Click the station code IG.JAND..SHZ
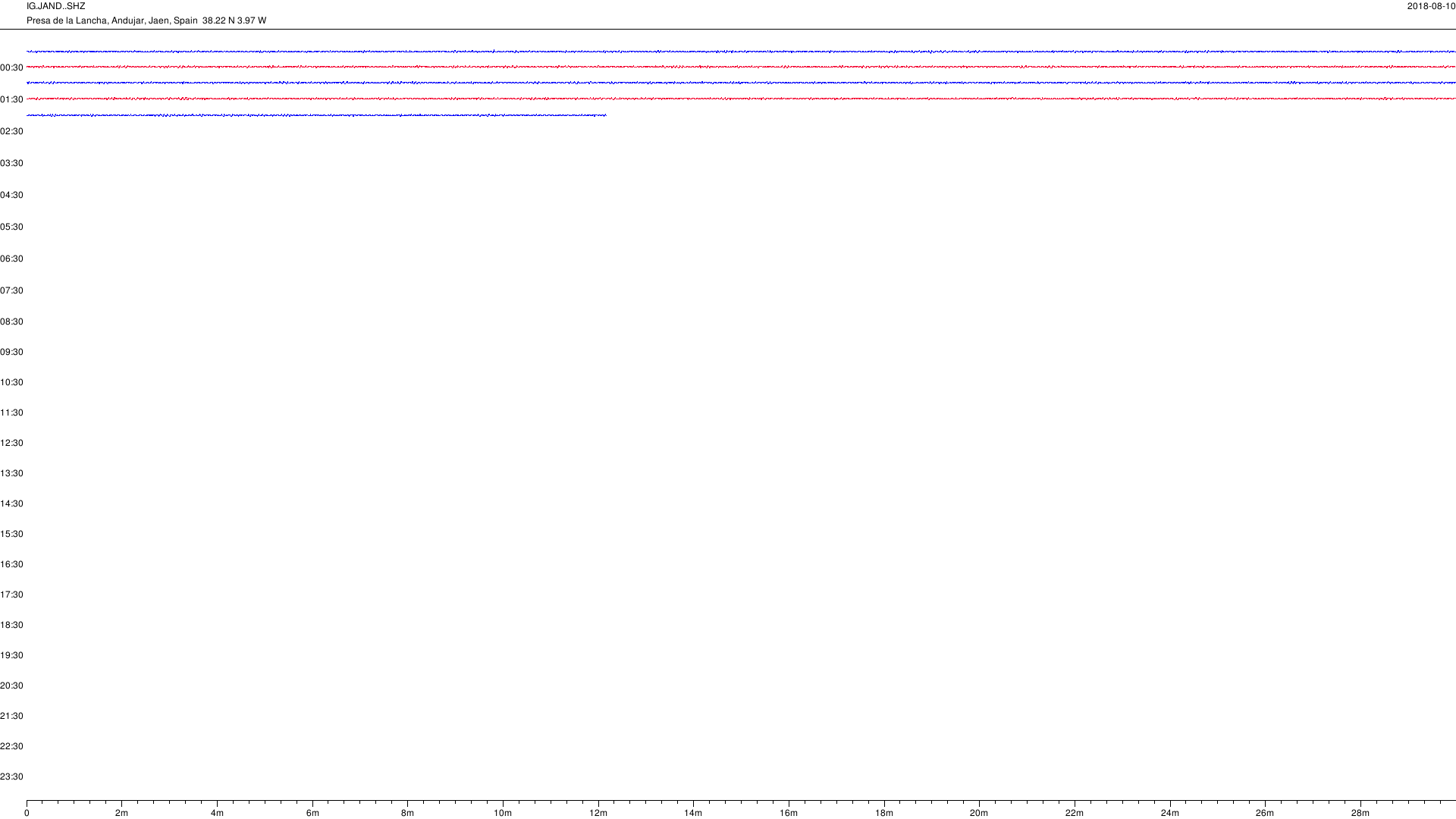The height and width of the screenshot is (819, 1456). (x=55, y=6)
